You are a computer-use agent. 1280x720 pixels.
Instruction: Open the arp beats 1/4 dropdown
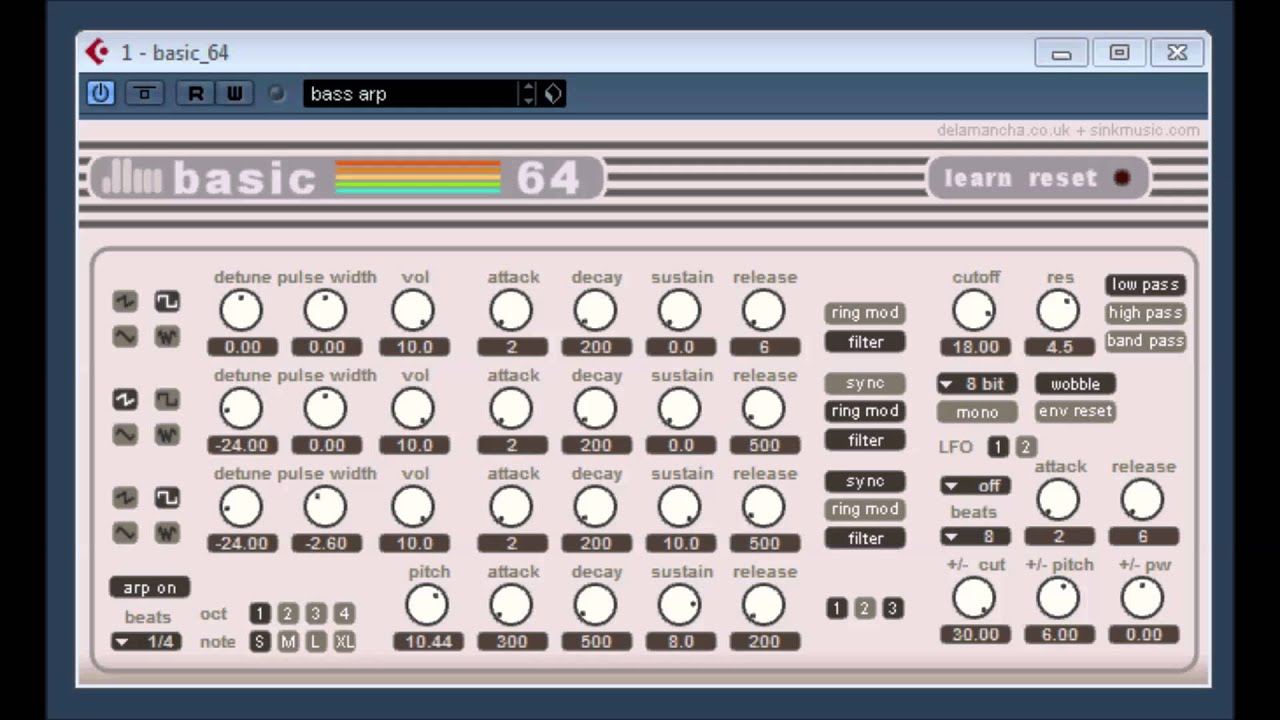point(146,642)
